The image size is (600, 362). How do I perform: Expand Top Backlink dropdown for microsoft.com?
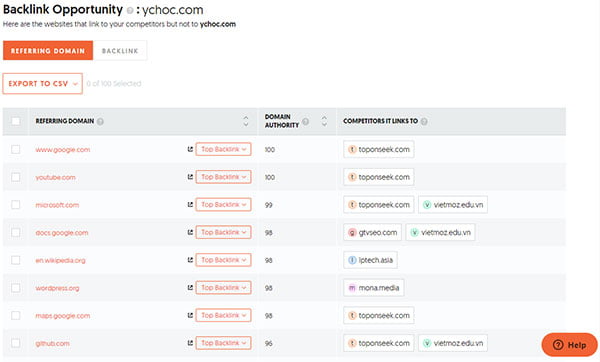(223, 204)
